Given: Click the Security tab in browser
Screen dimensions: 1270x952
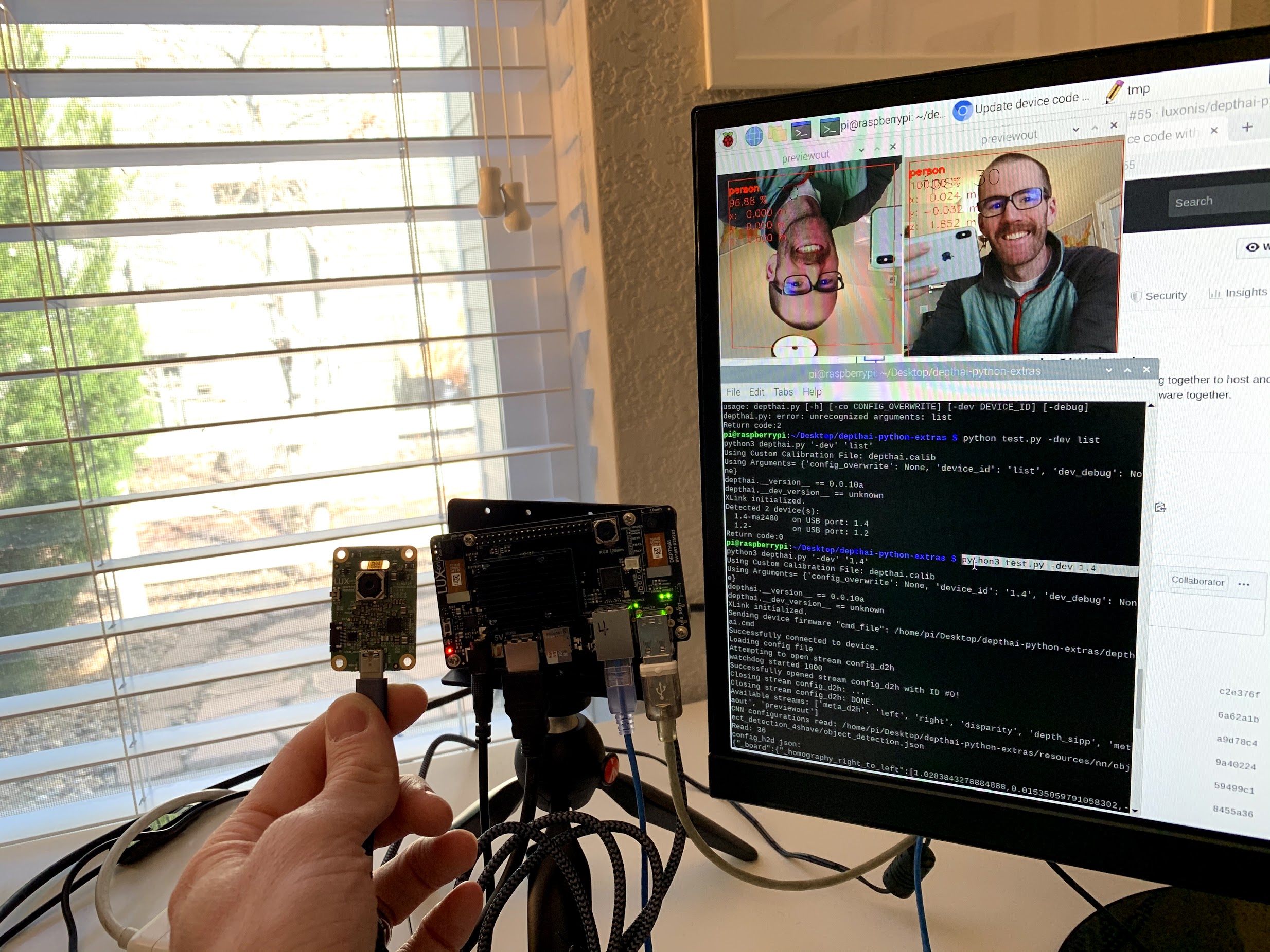Looking at the screenshot, I should point(1163,294).
